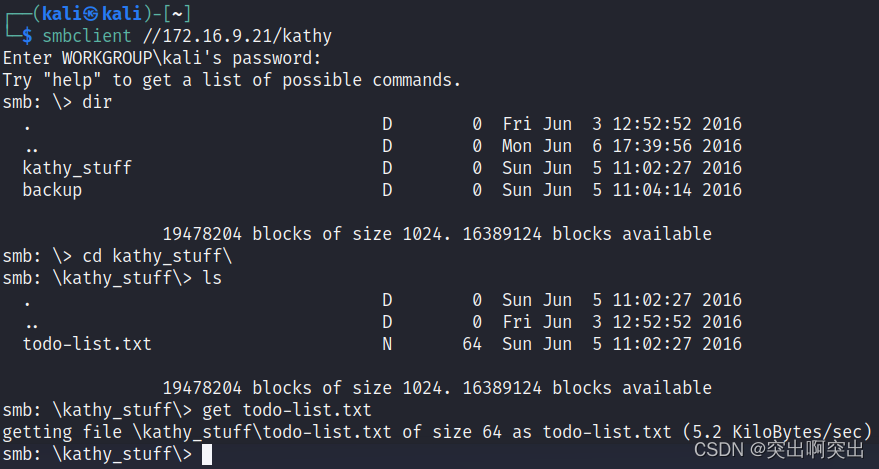Click the Mon Jun 6 17:39:56 timestamp
This screenshot has height=469, width=879.
pos(622,146)
